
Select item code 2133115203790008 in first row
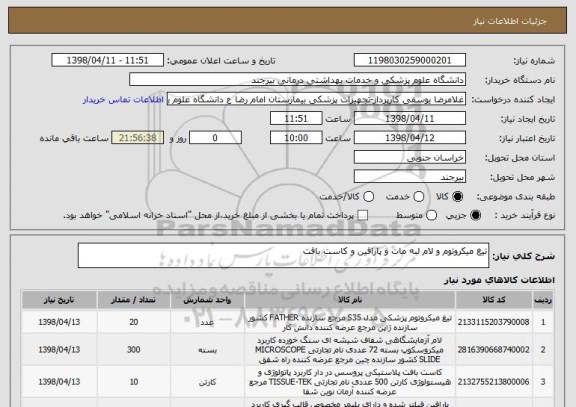pos(493,322)
